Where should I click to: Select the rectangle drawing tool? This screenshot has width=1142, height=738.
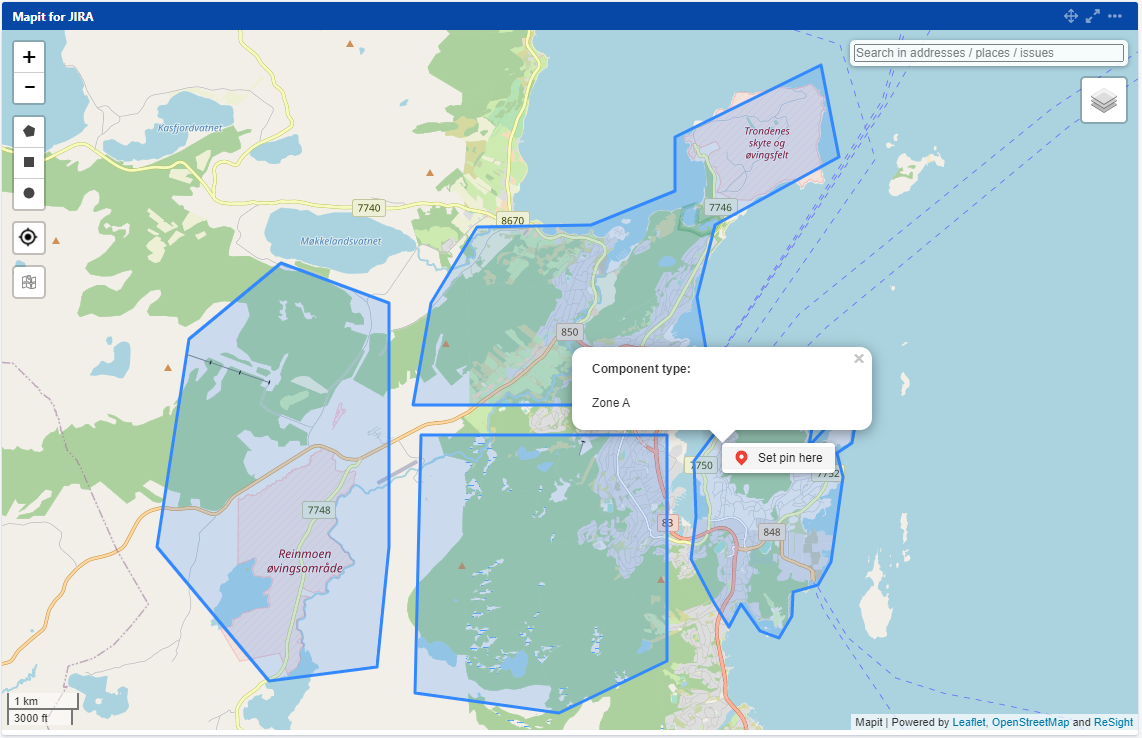(x=29, y=162)
